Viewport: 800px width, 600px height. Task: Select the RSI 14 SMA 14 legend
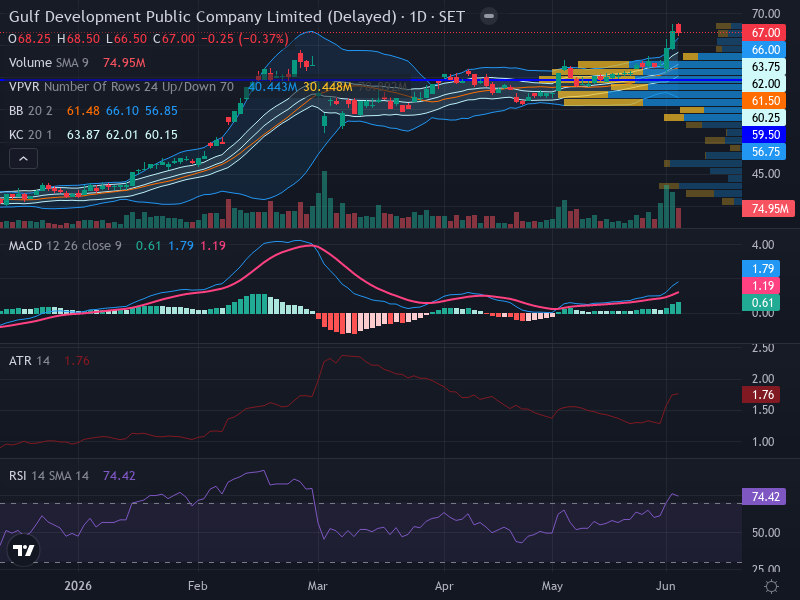[48, 476]
